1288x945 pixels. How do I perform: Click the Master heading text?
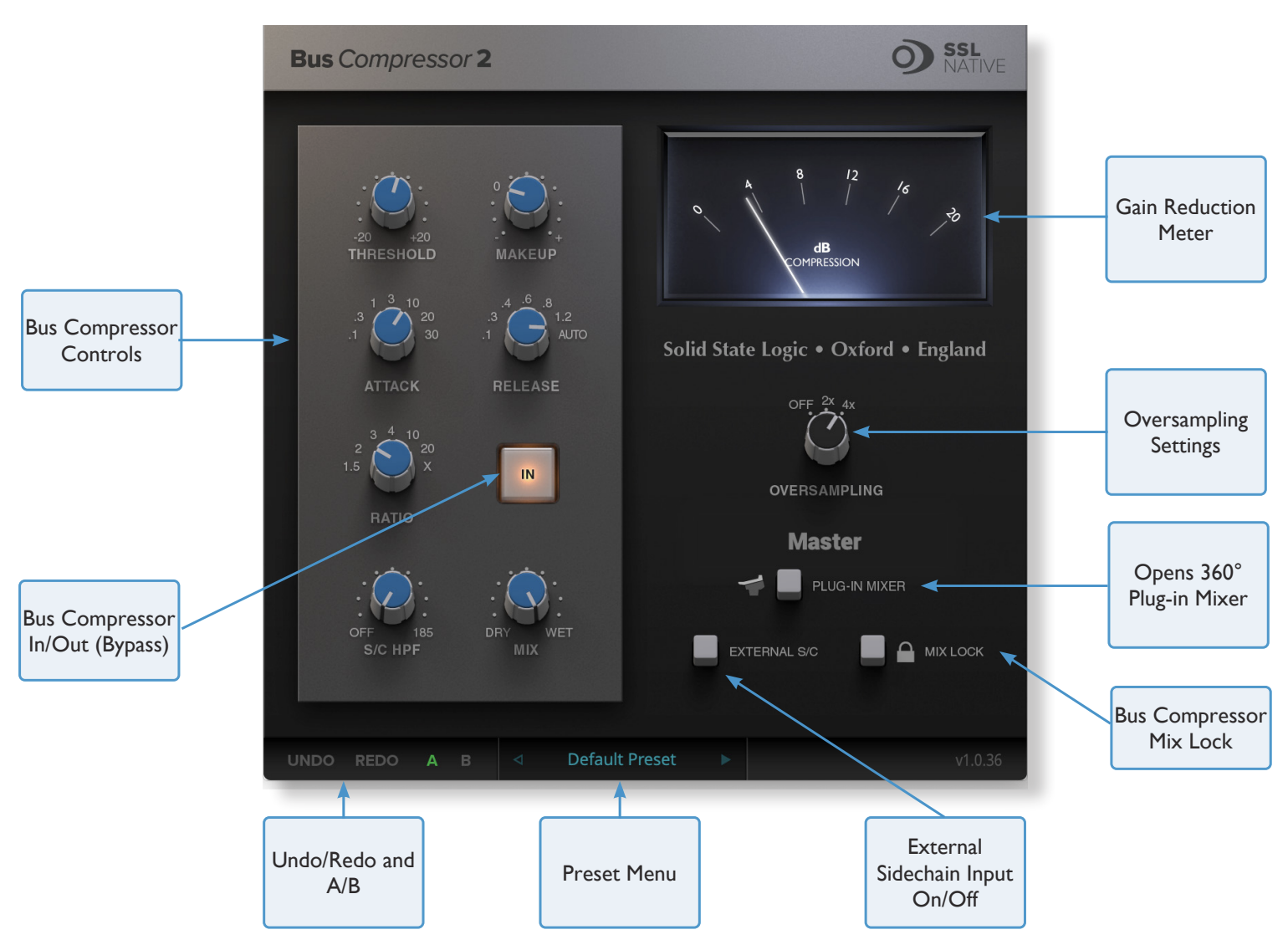click(x=825, y=542)
